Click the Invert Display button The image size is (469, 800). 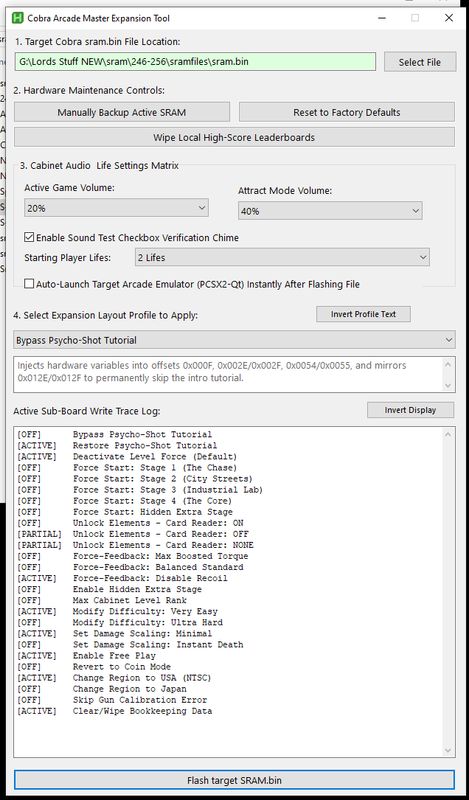coord(410,410)
